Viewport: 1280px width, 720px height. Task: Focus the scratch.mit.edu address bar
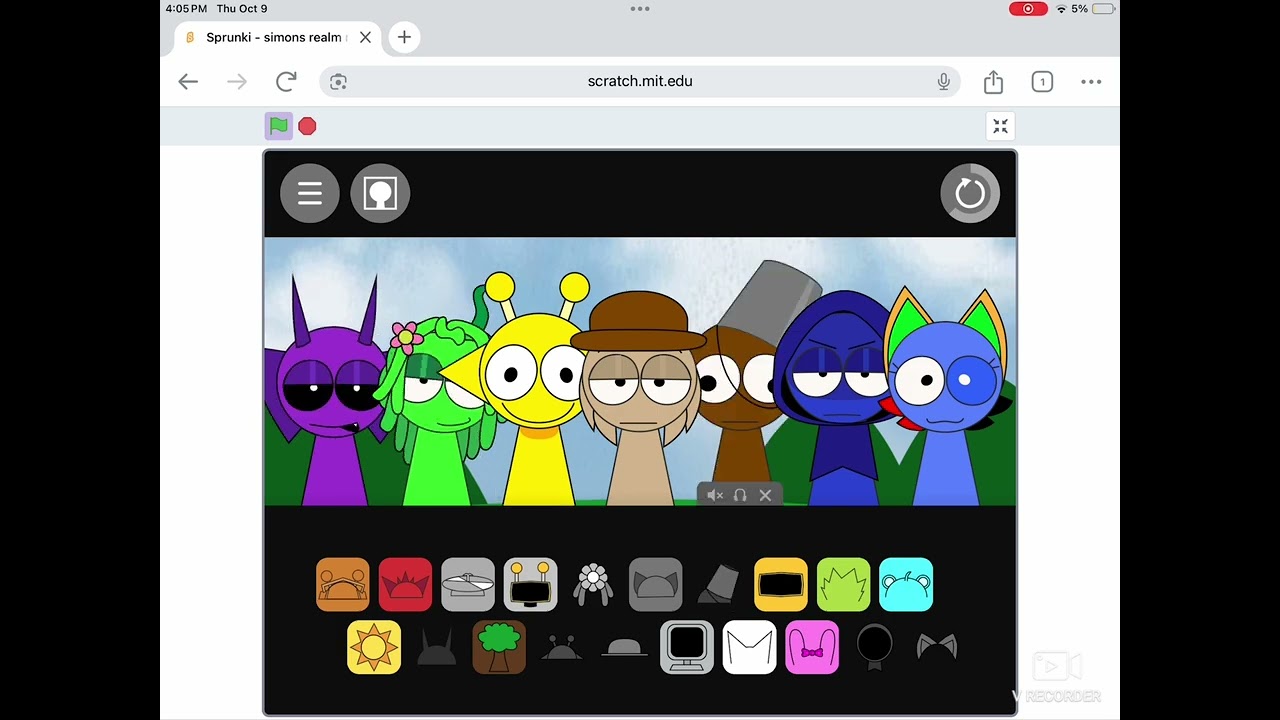tap(640, 82)
